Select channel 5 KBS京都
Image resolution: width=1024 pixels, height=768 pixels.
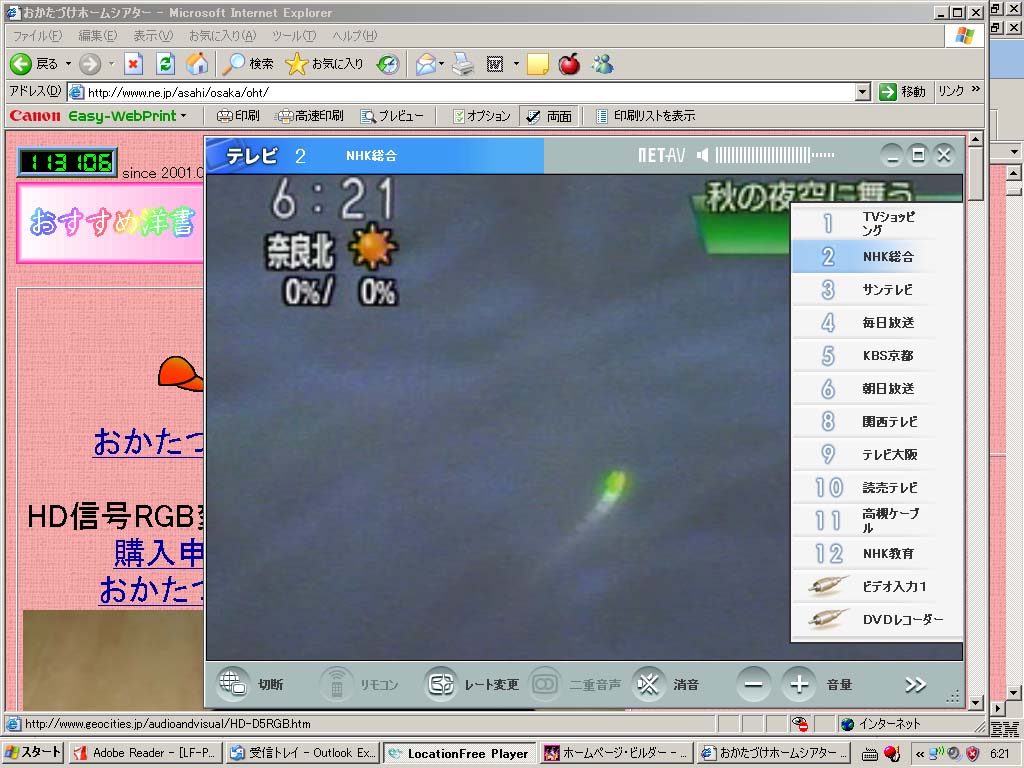pyautogui.click(x=877, y=355)
